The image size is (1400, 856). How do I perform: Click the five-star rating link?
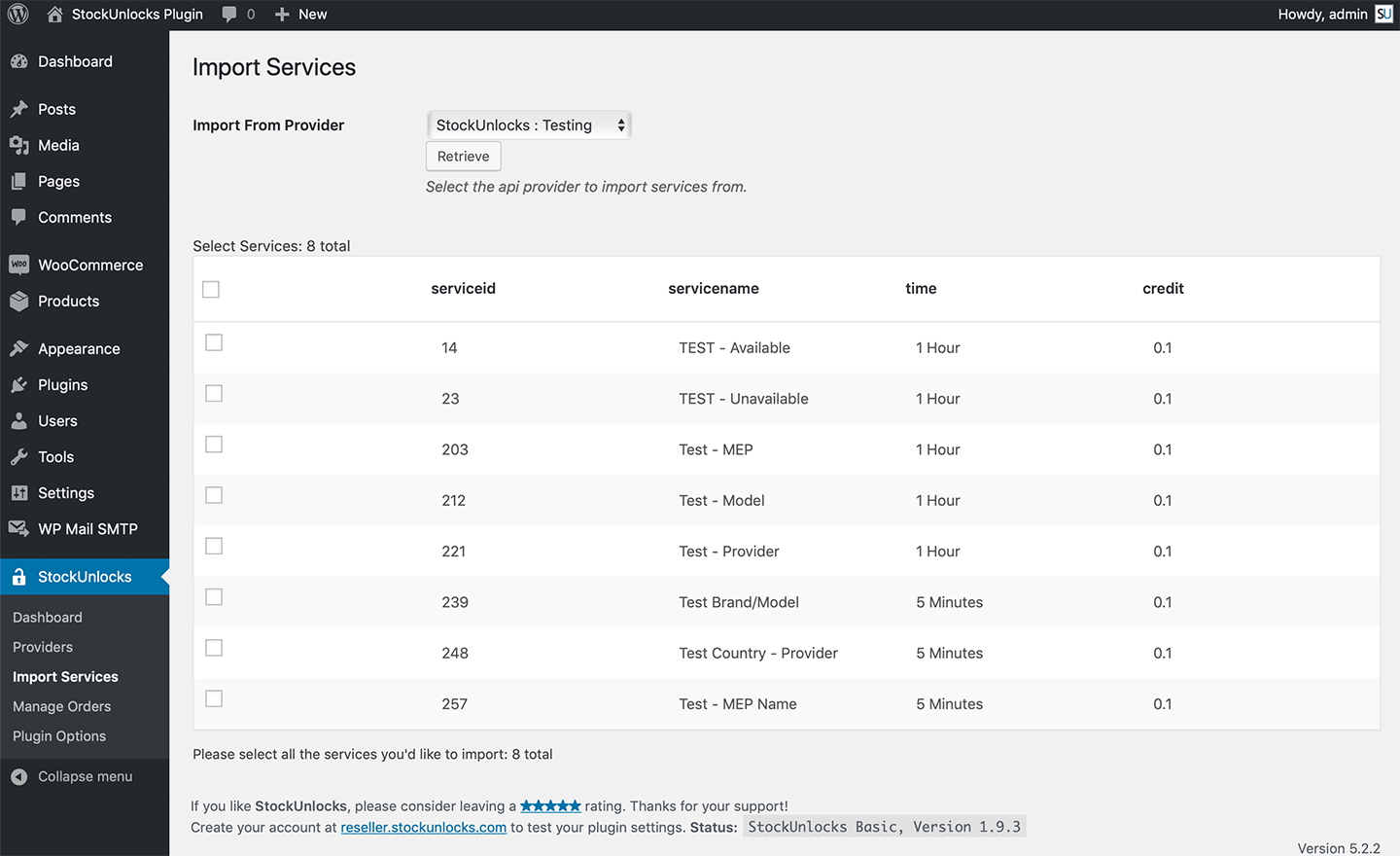click(x=550, y=805)
